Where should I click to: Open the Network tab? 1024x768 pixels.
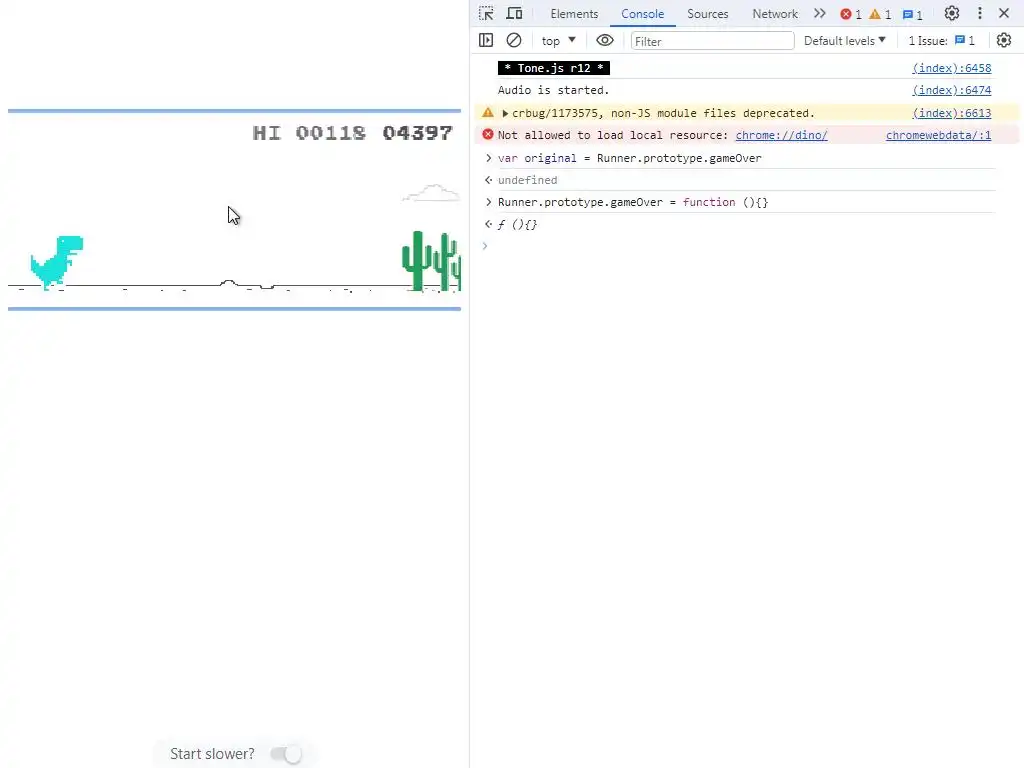pyautogui.click(x=775, y=14)
